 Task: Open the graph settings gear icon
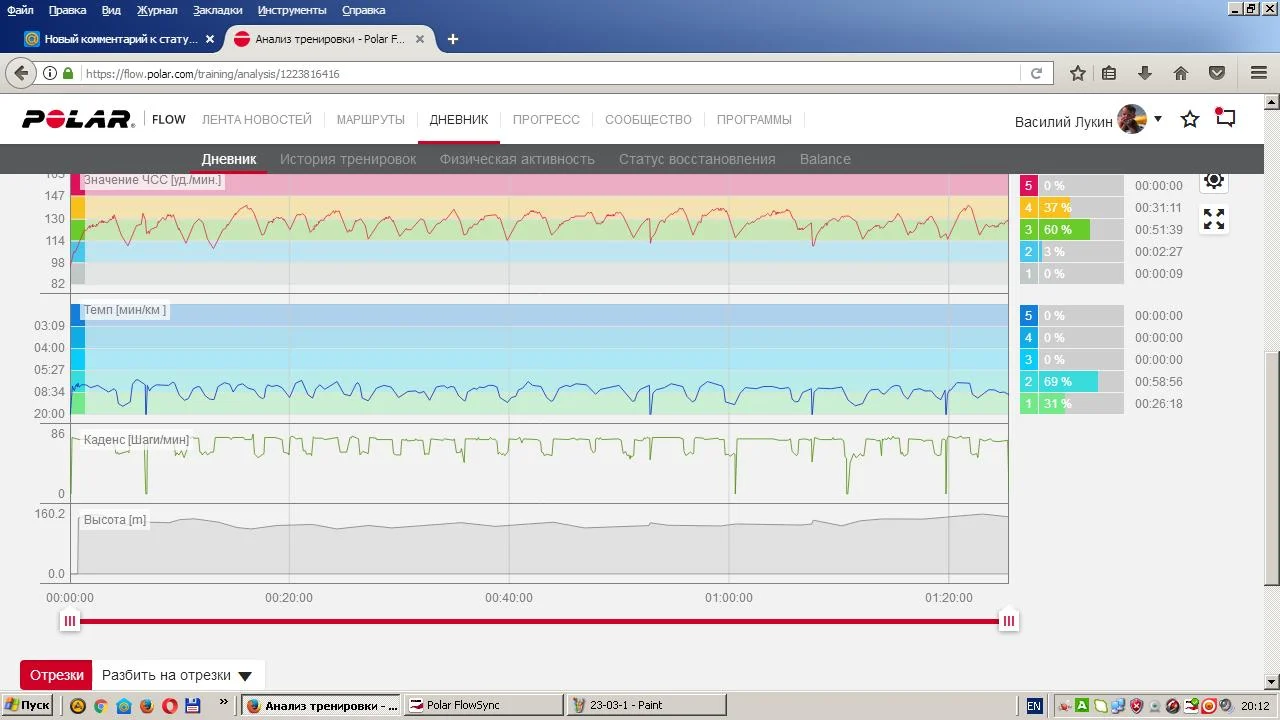tap(1214, 180)
